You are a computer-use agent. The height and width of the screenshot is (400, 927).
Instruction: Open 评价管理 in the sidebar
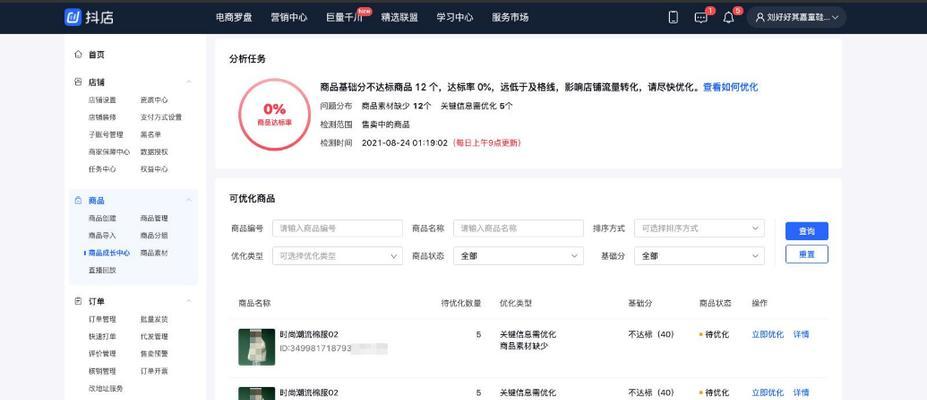point(102,354)
